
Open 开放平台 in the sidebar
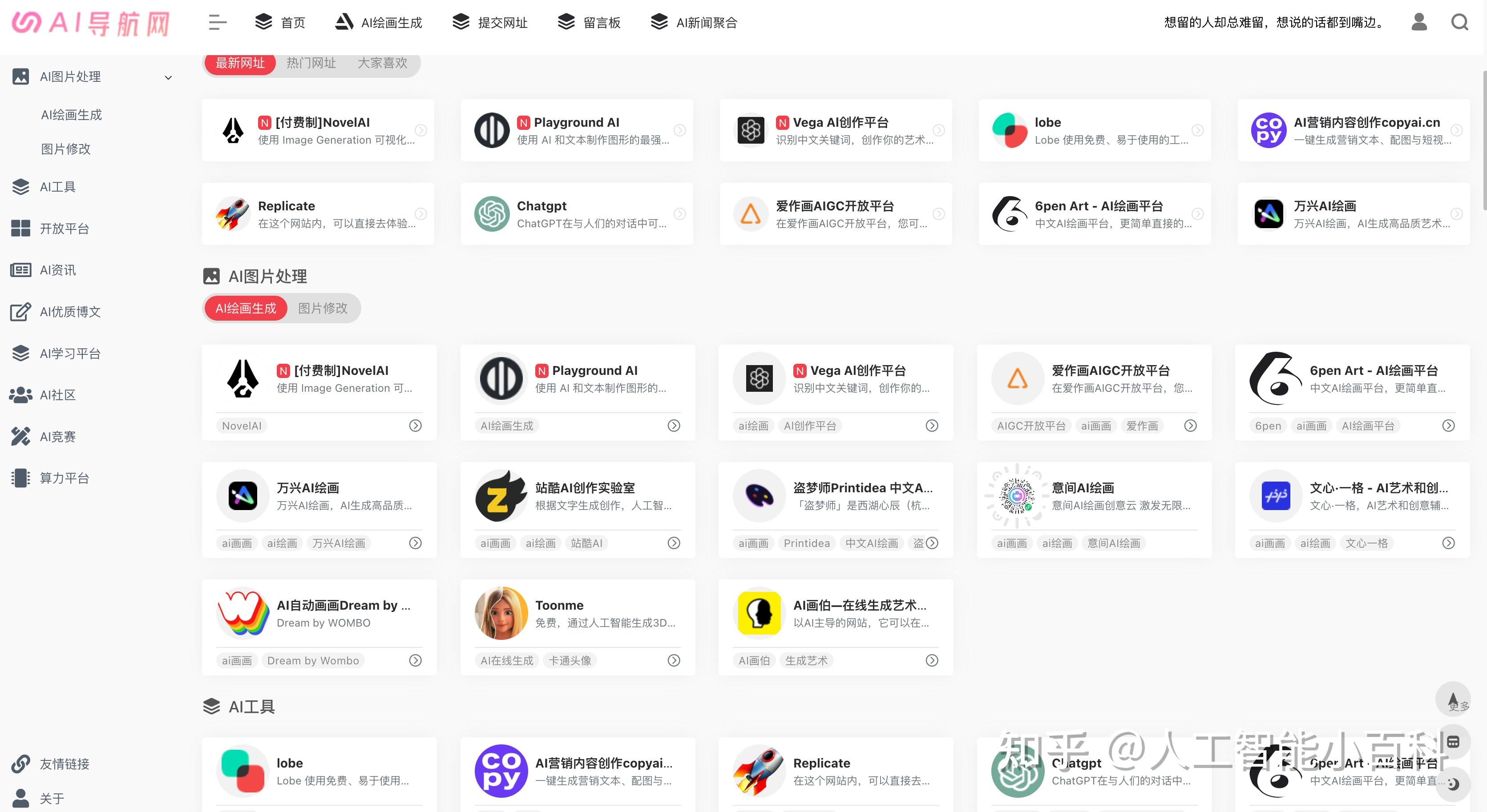pyautogui.click(x=64, y=229)
